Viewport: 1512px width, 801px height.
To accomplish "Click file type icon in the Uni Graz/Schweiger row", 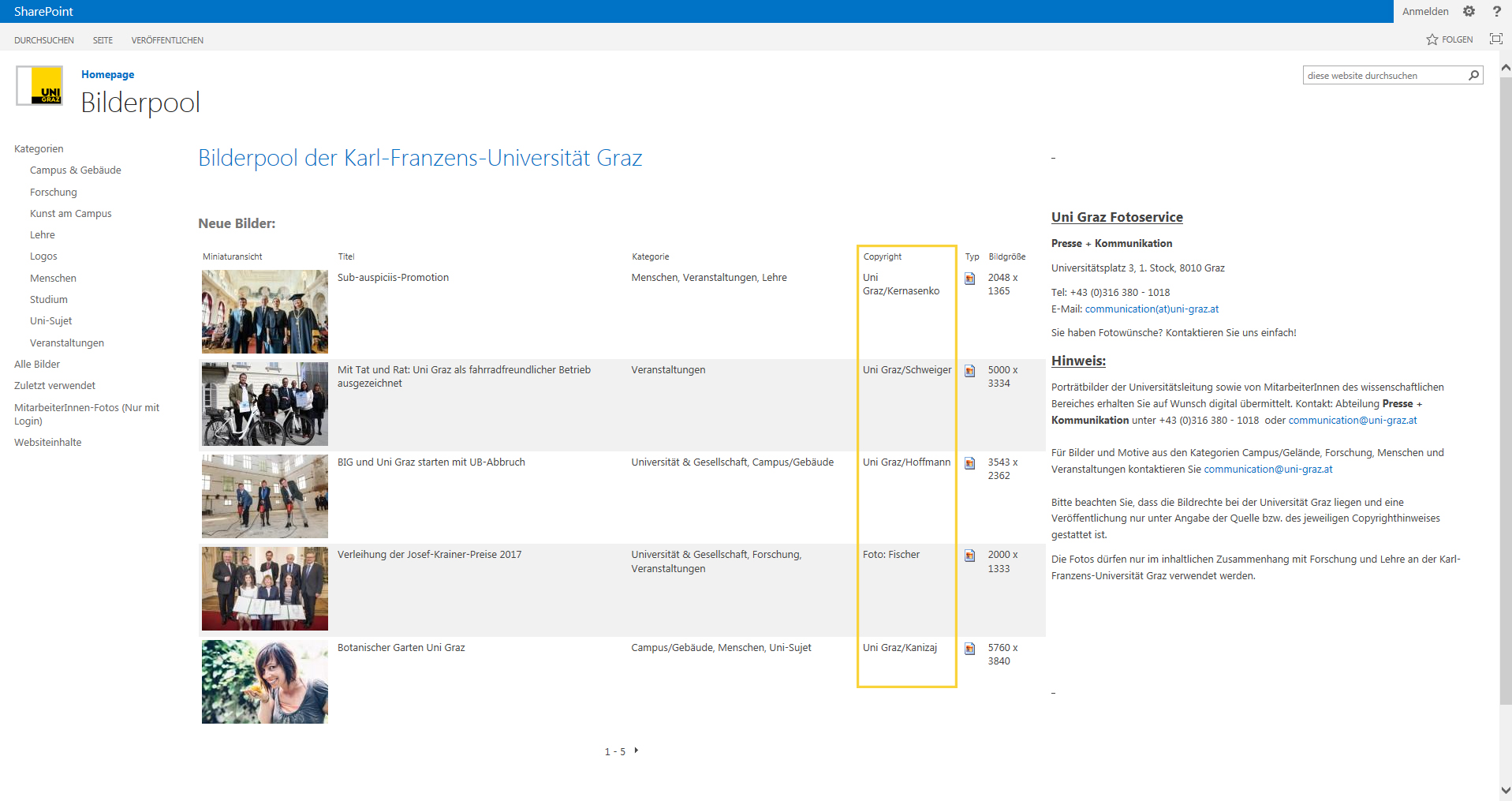I will pos(970,371).
